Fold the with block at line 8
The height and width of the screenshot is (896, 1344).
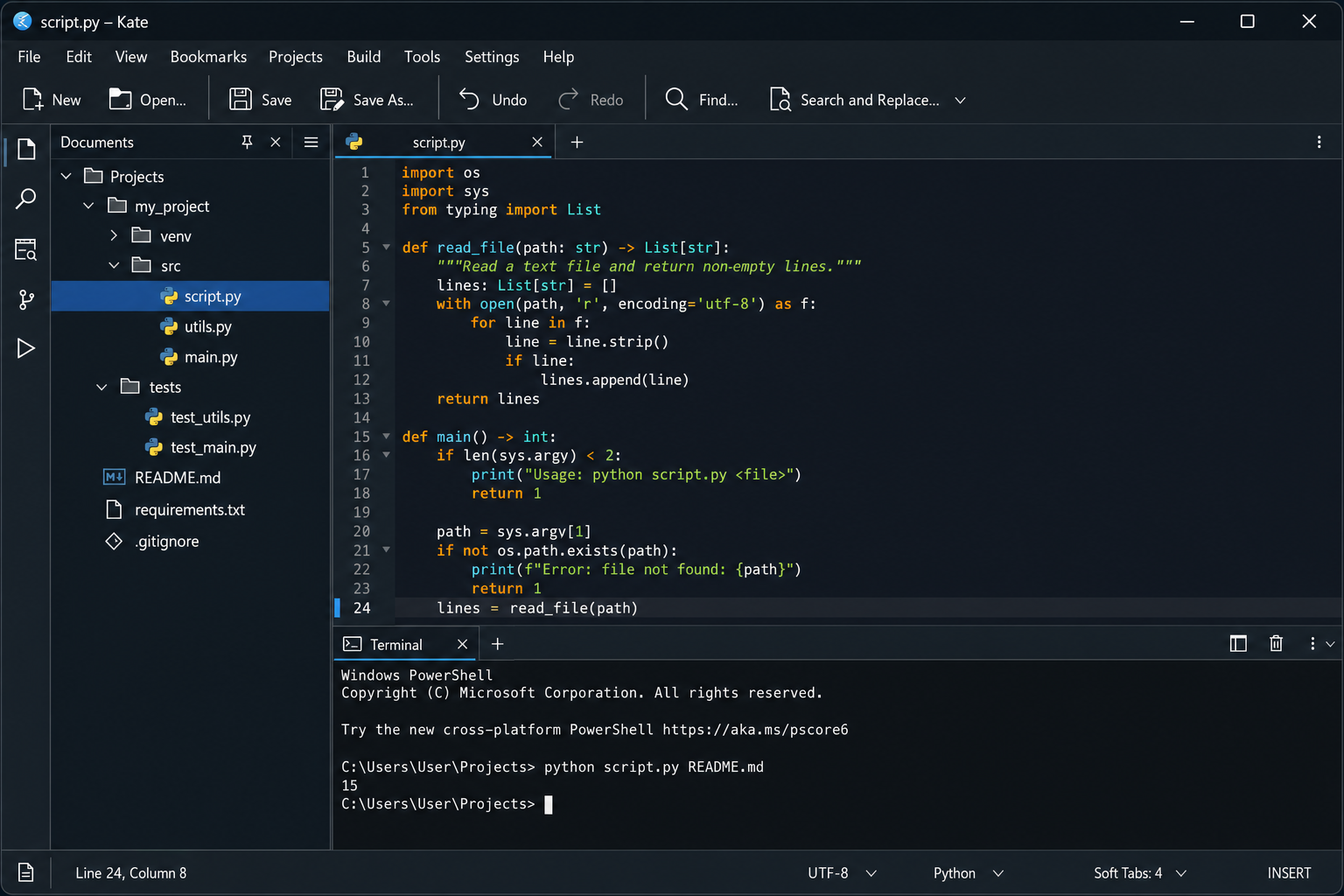pyautogui.click(x=386, y=304)
